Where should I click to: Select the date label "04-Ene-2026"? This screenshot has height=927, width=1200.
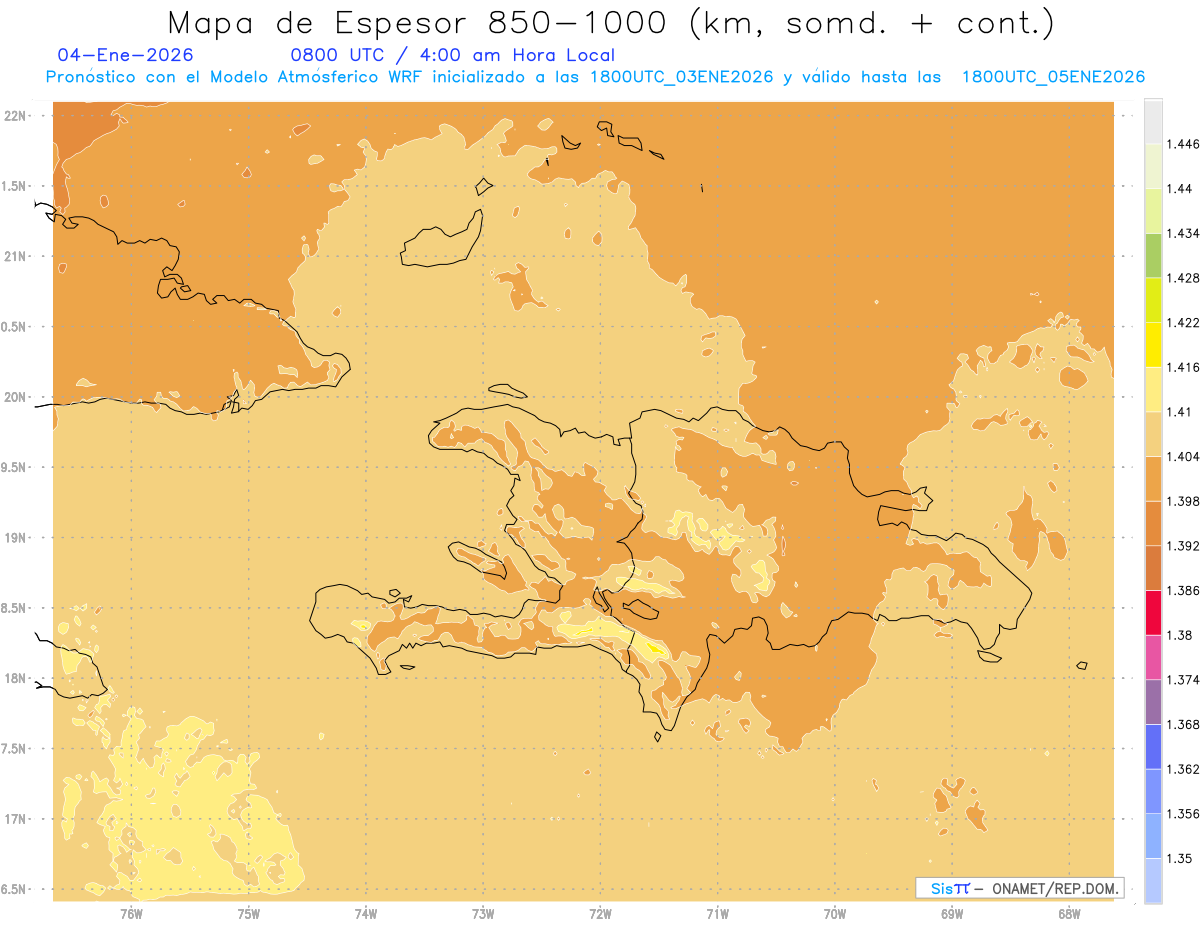[126, 55]
